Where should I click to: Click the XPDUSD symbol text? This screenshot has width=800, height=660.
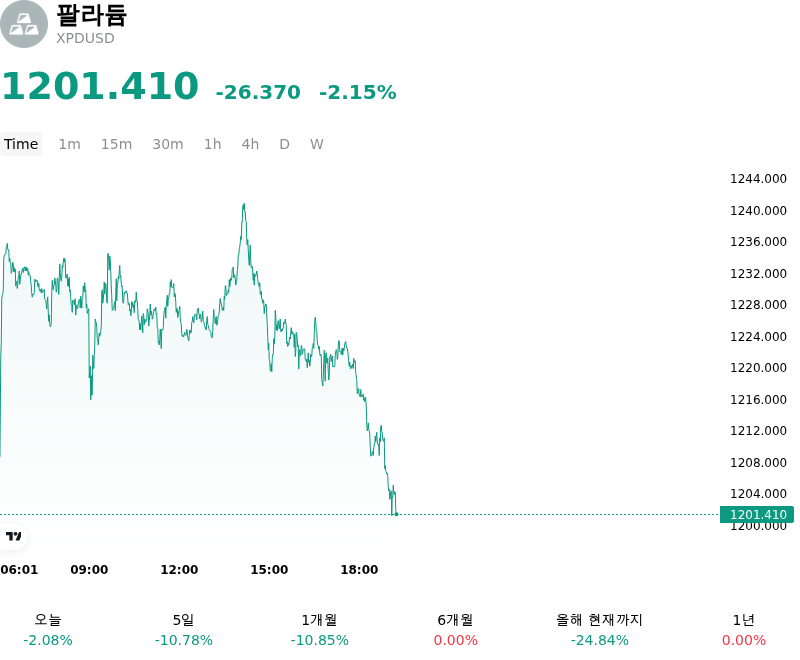tap(85, 39)
